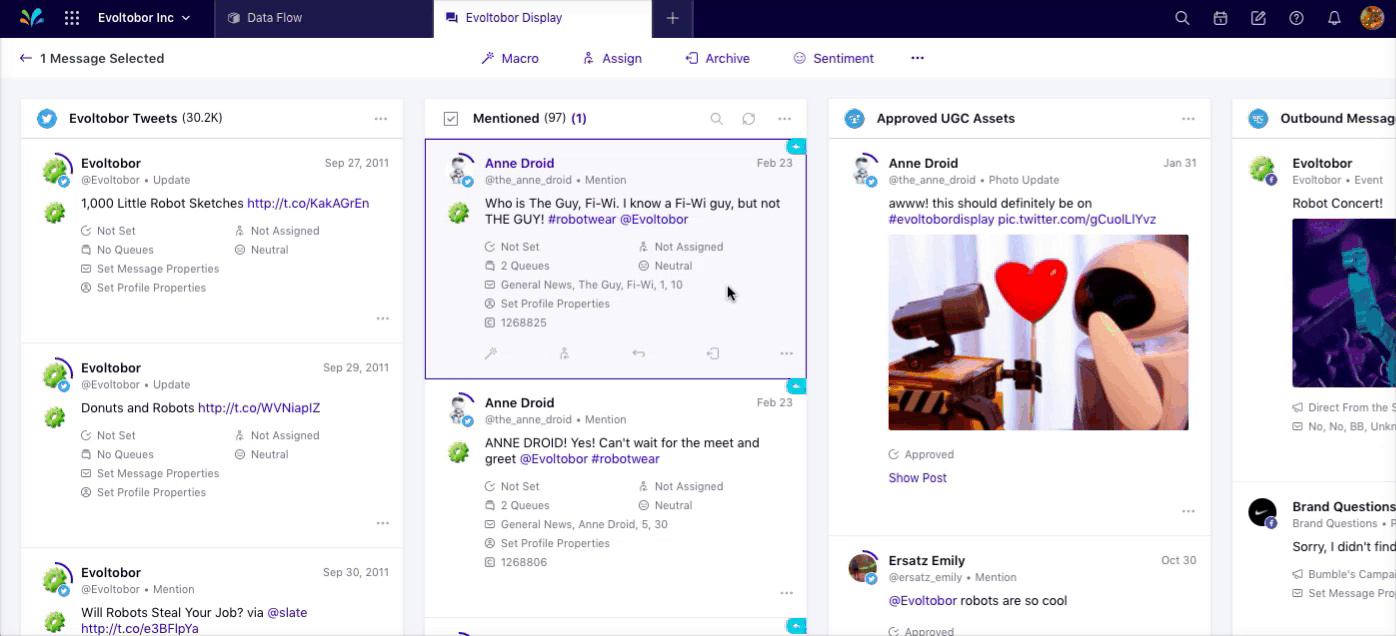Image resolution: width=1396 pixels, height=636 pixels.
Task: Open the WALL-E and EVE photo thumbnail
Action: (x=1038, y=332)
